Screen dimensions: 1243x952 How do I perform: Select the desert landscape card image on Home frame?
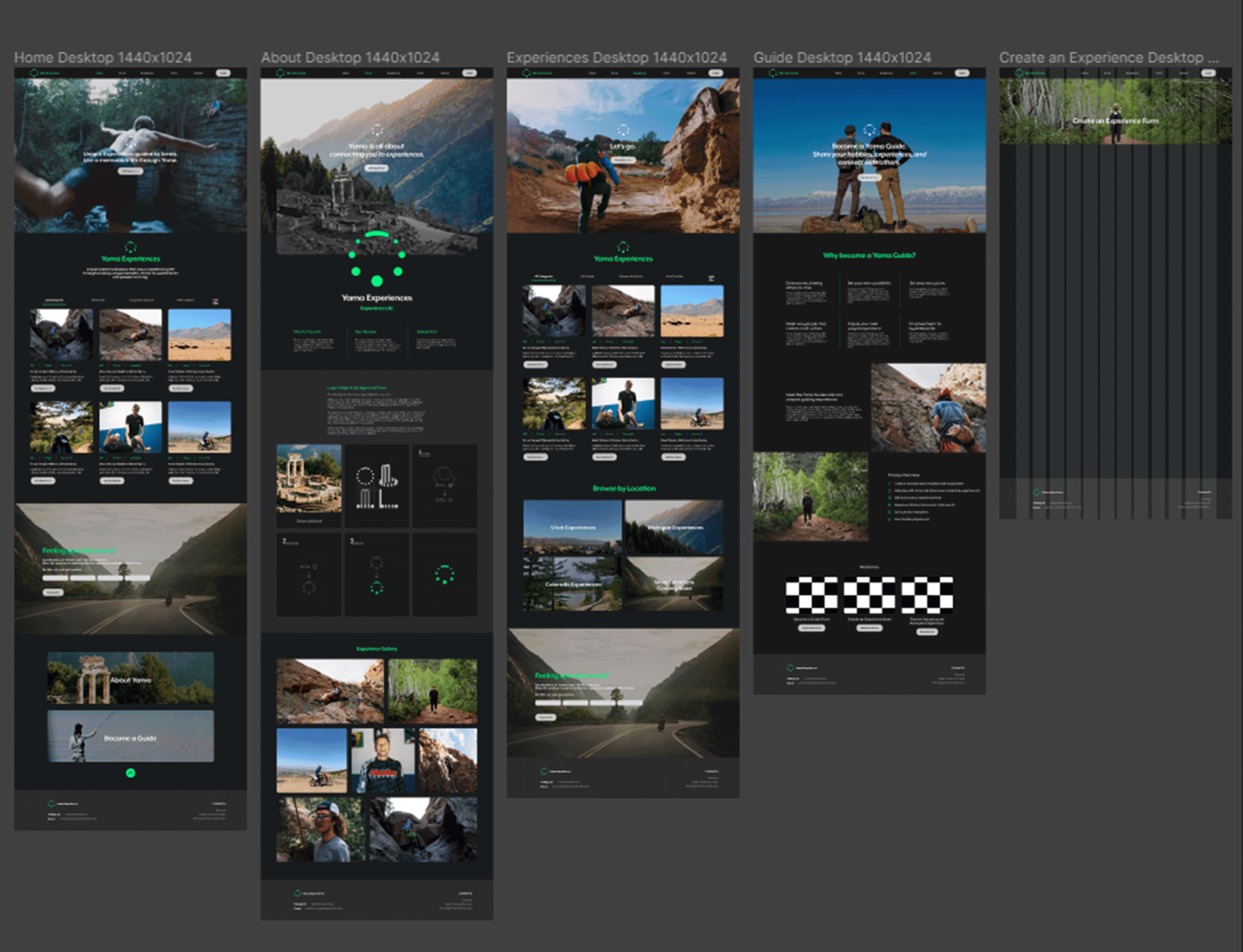[x=200, y=334]
